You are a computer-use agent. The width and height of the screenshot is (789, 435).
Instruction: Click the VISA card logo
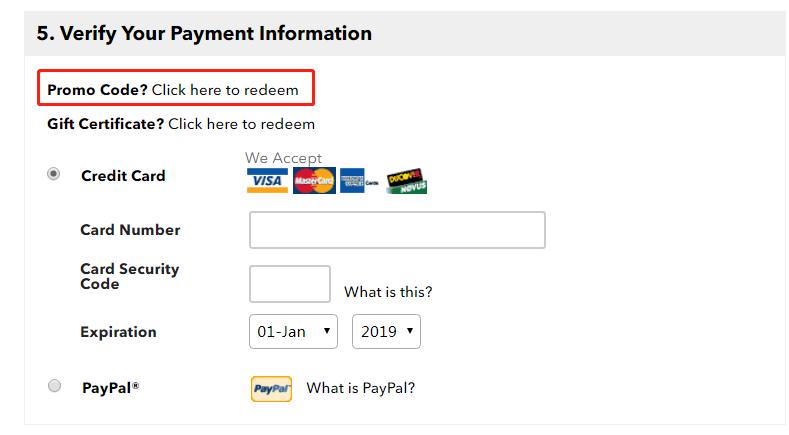click(267, 181)
